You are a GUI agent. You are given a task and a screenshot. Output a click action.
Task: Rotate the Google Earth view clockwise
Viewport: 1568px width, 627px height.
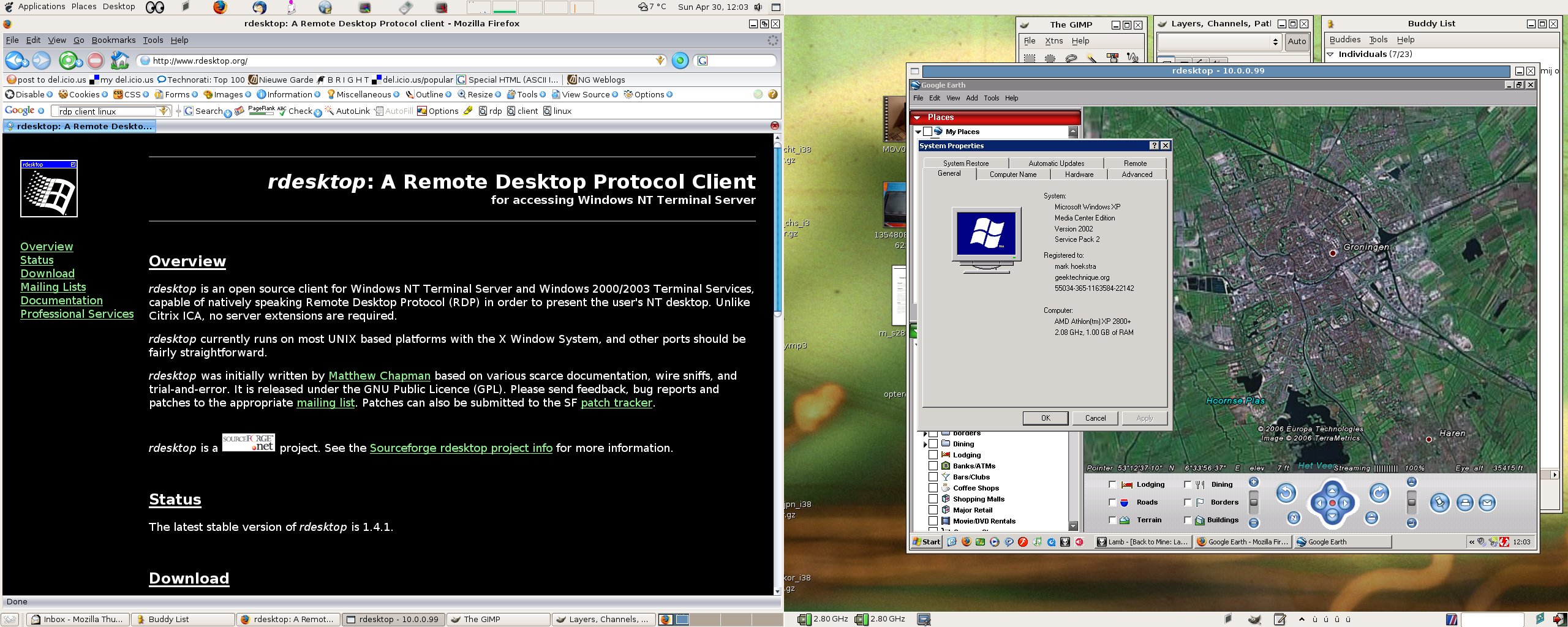pos(1379,493)
